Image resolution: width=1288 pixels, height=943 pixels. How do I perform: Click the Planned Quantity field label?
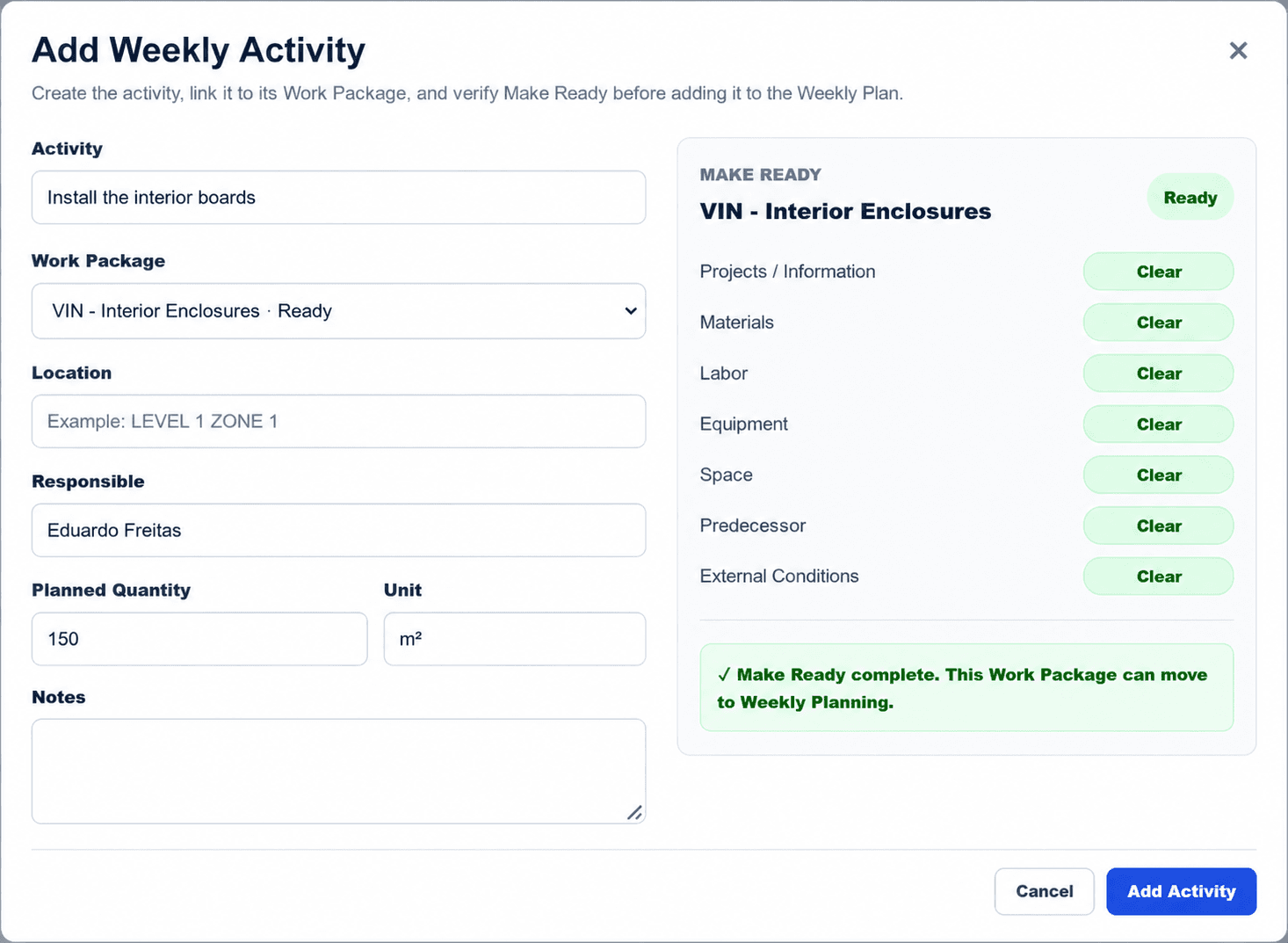(111, 591)
